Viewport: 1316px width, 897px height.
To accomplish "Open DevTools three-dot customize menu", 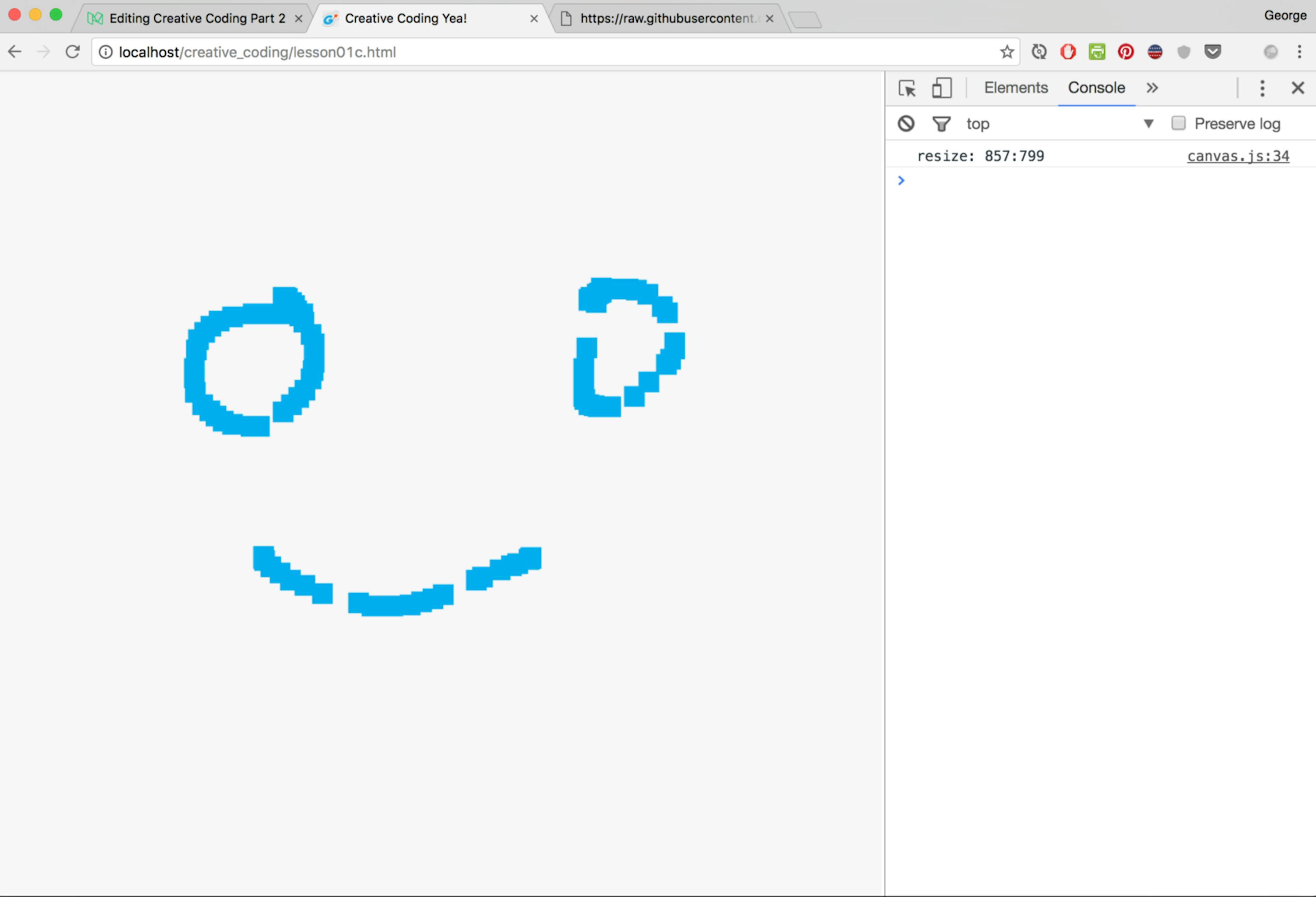I will pos(1262,88).
